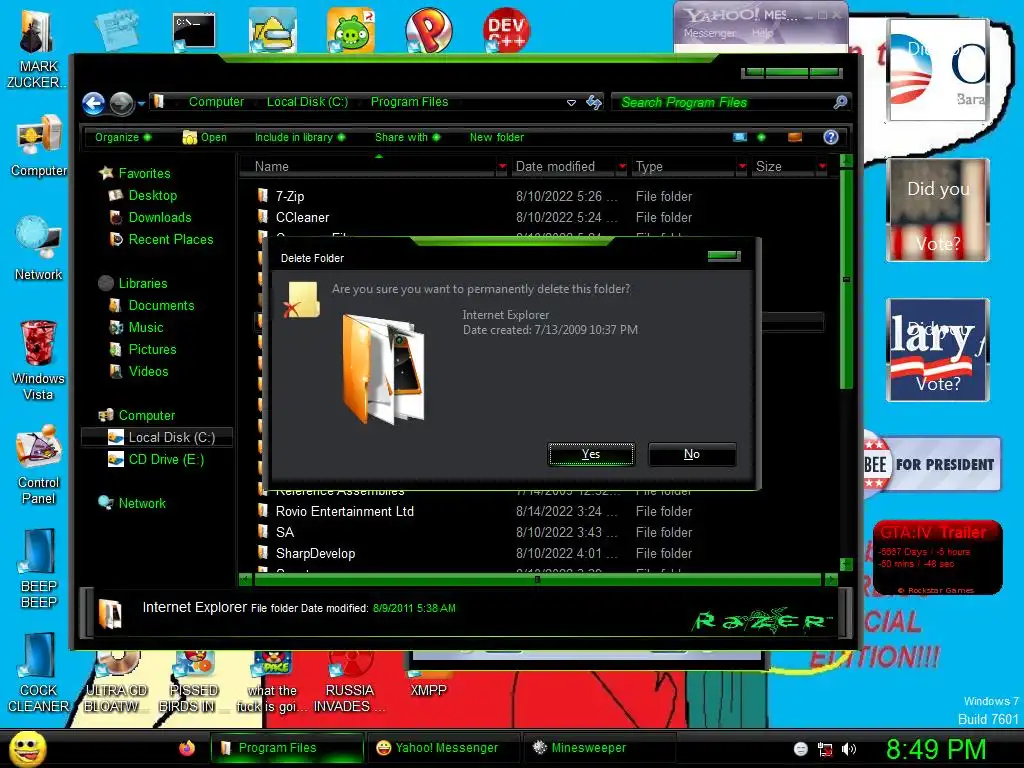The height and width of the screenshot is (768, 1024).
Task: Launch Firefox from the taskbar
Action: click(x=187, y=748)
